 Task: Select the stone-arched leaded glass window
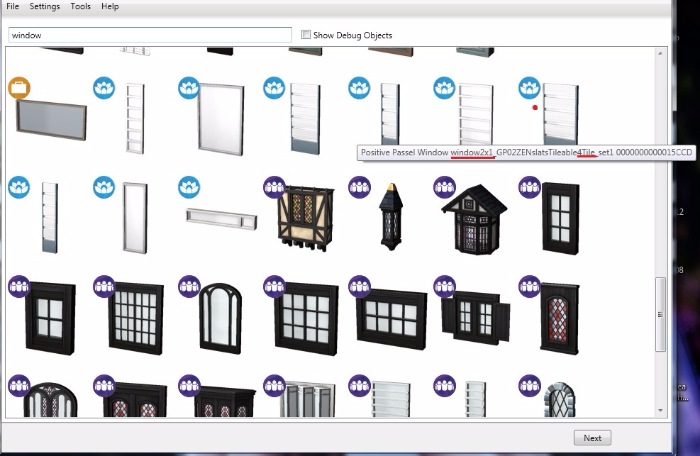point(560,399)
